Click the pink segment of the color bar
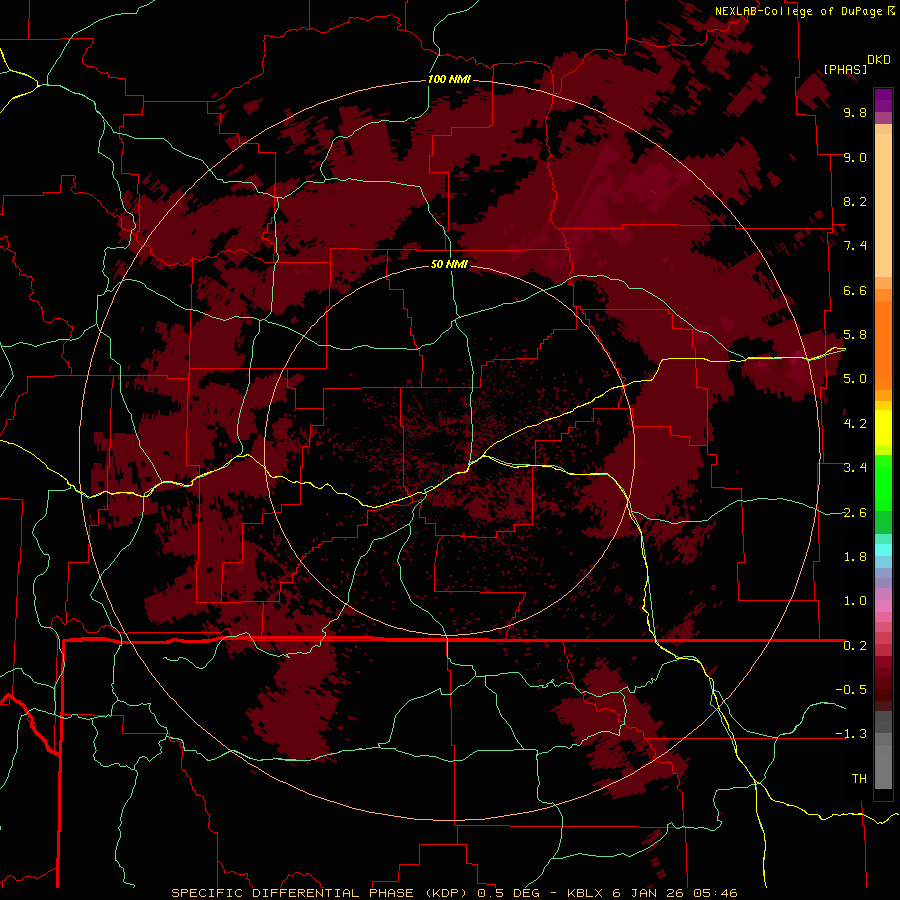 coord(883,606)
